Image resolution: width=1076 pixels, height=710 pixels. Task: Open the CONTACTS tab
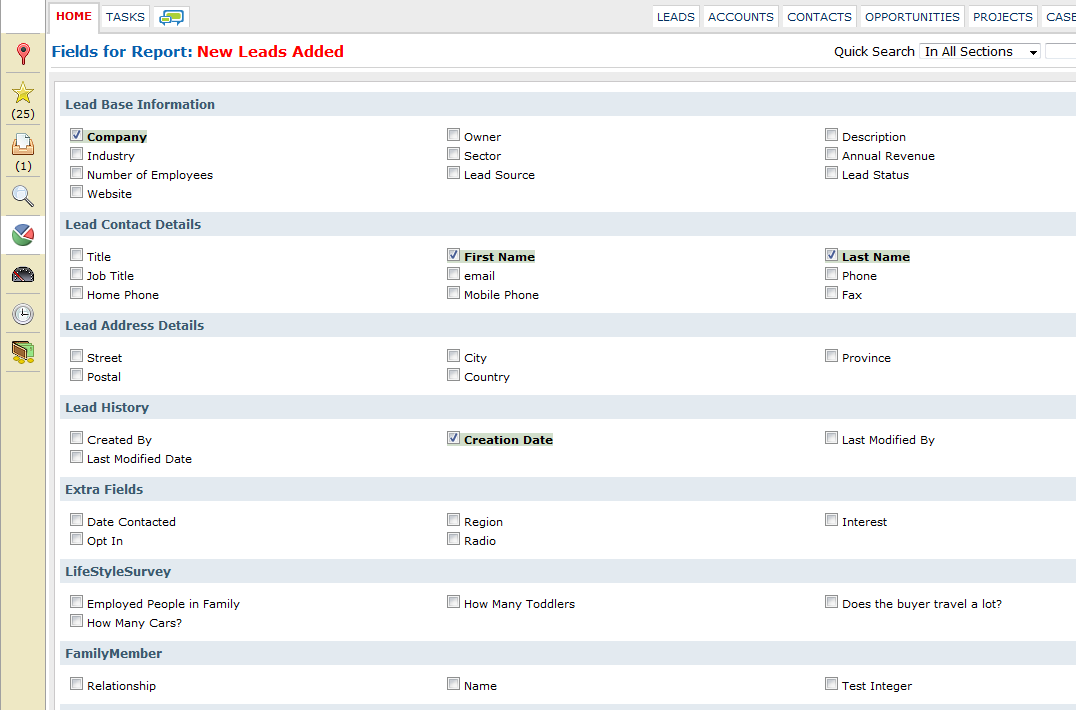click(x=819, y=17)
